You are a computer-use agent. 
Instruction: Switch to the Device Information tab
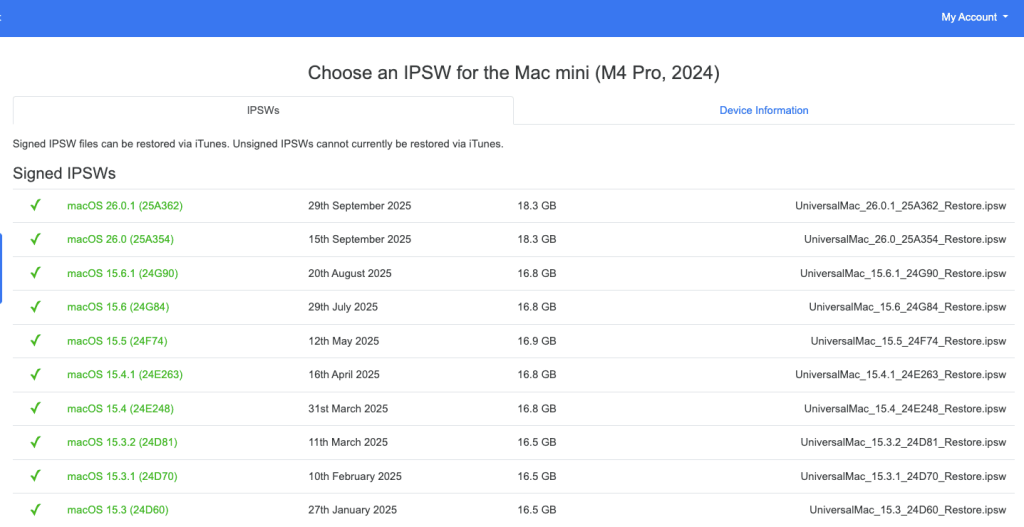click(764, 110)
